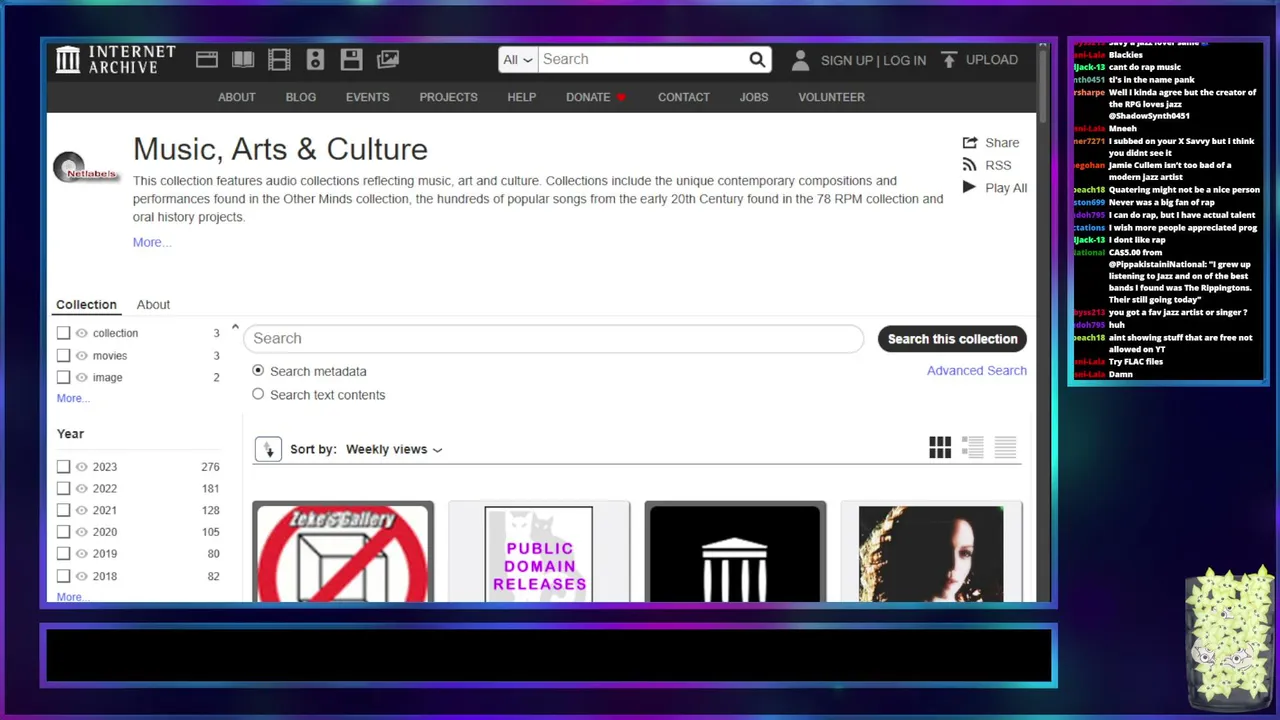This screenshot has height=720, width=1280.
Task: Click the Upload link text
Action: coord(991,60)
